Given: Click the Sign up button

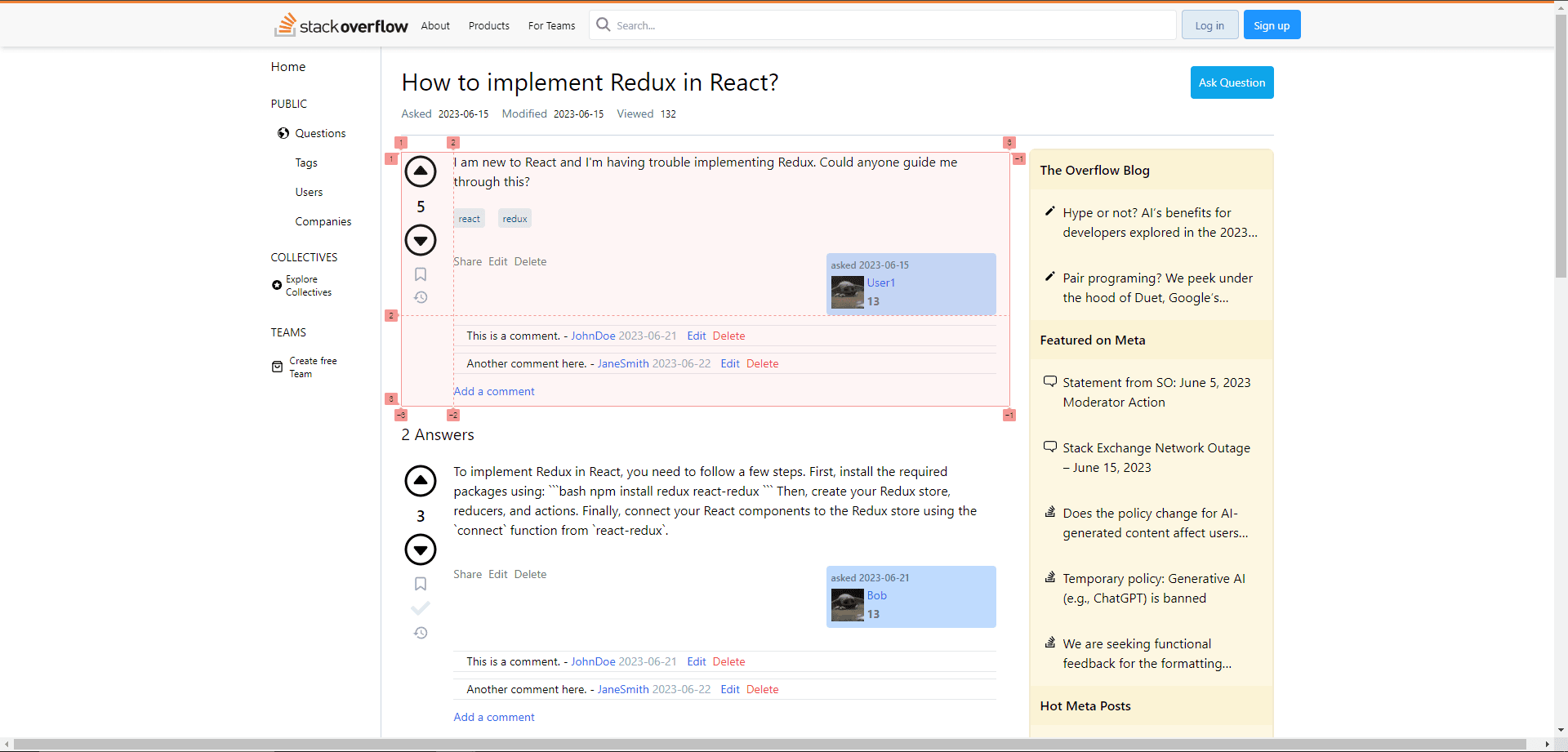Looking at the screenshot, I should (x=1272, y=25).
